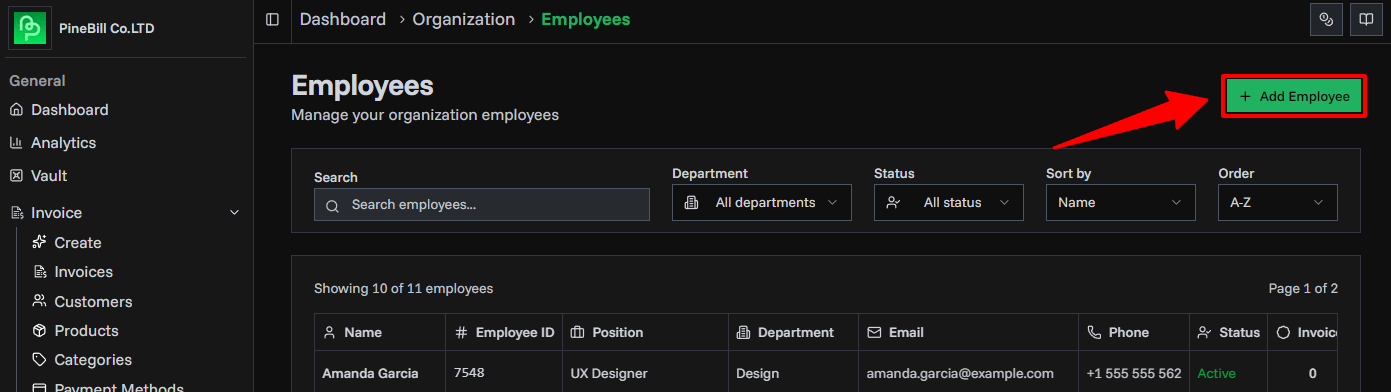Click the Invoice document icon in sidebar

coord(16,213)
